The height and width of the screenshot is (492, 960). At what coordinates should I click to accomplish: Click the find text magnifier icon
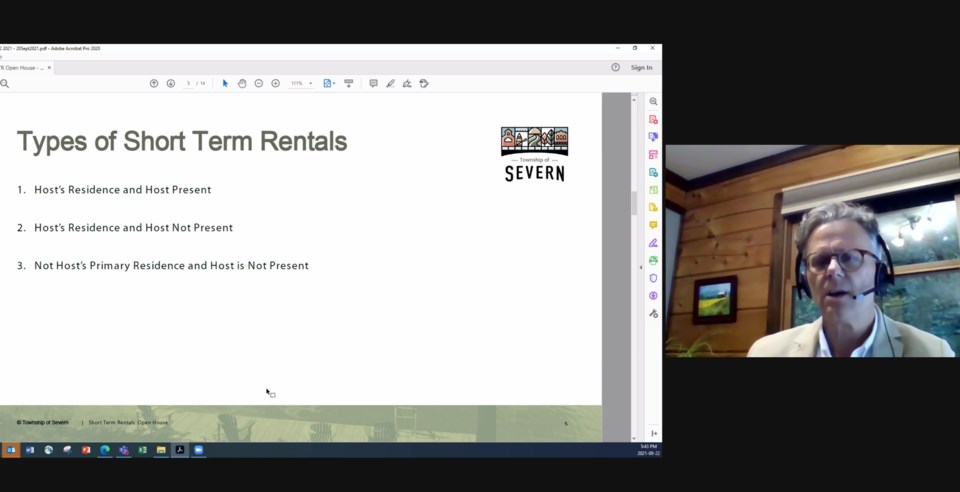4,83
